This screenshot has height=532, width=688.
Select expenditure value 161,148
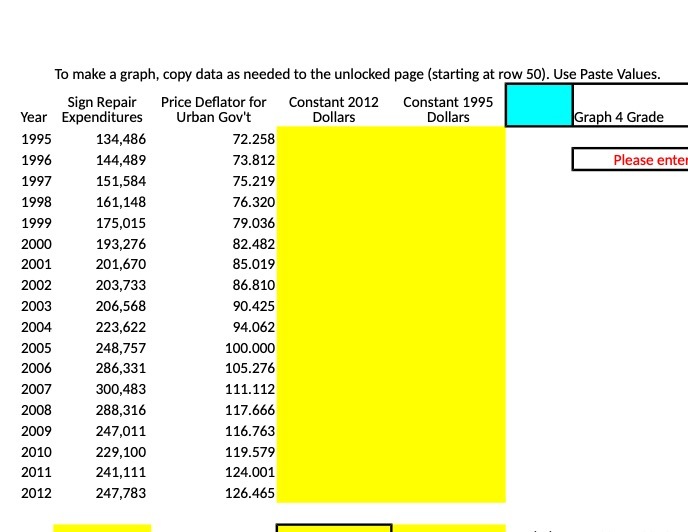[x=121, y=202]
